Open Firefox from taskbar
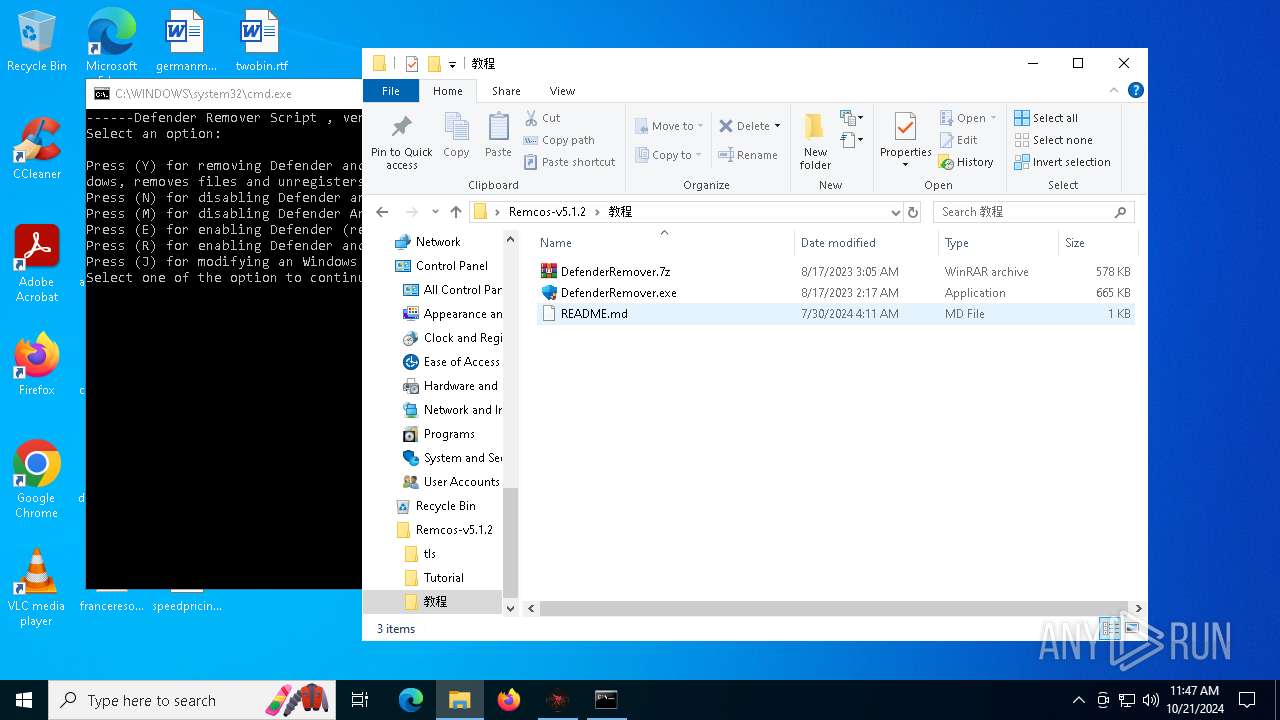The image size is (1280, 720). tap(509, 700)
